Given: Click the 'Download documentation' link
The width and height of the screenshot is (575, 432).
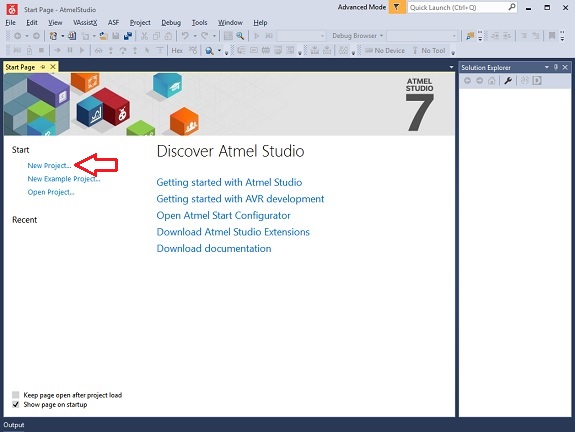Looking at the screenshot, I should pos(214,248).
